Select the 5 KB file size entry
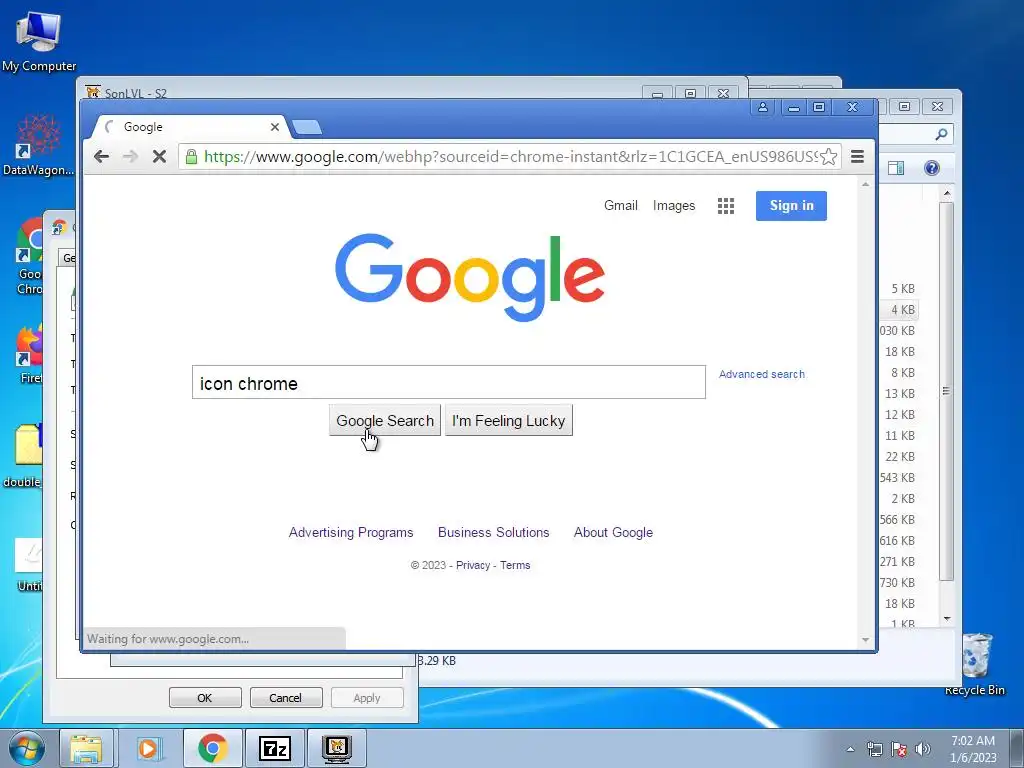 click(x=903, y=289)
